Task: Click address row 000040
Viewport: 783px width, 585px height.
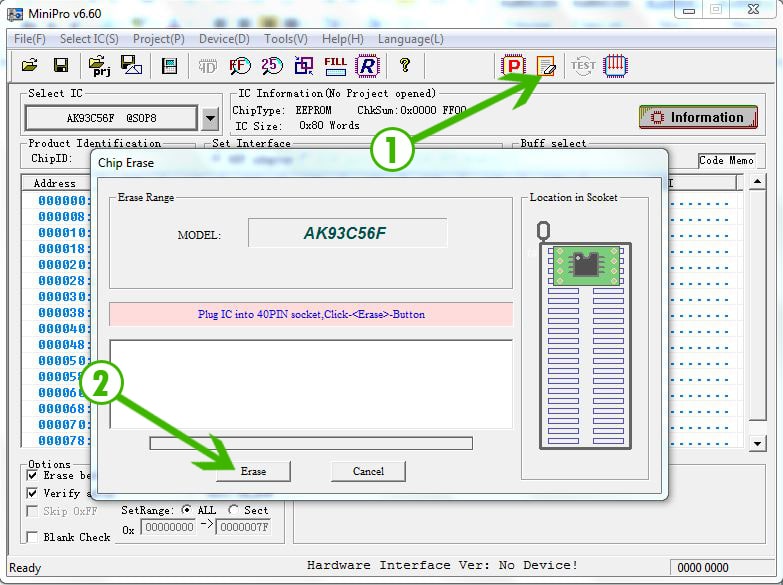Action: click(x=64, y=329)
